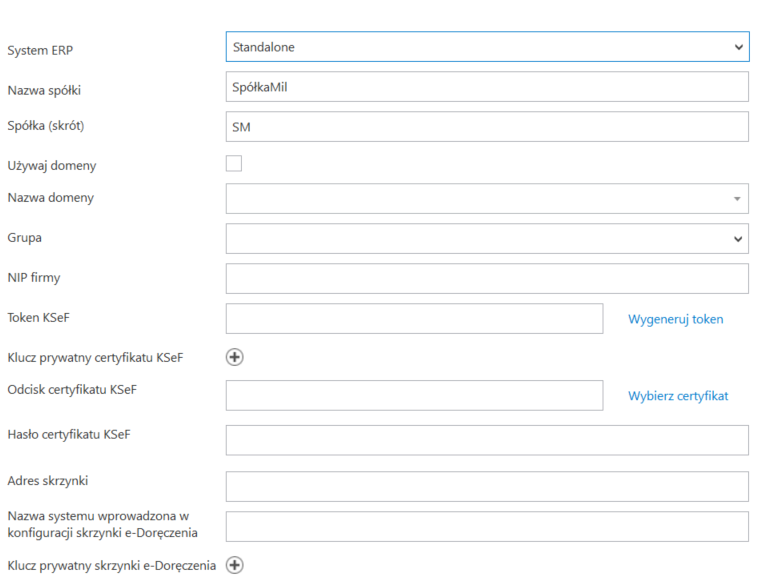Click plus icon for Klucz prywatny skrzynki e-Doręczenia
This screenshot has width=758, height=576.
[235, 565]
